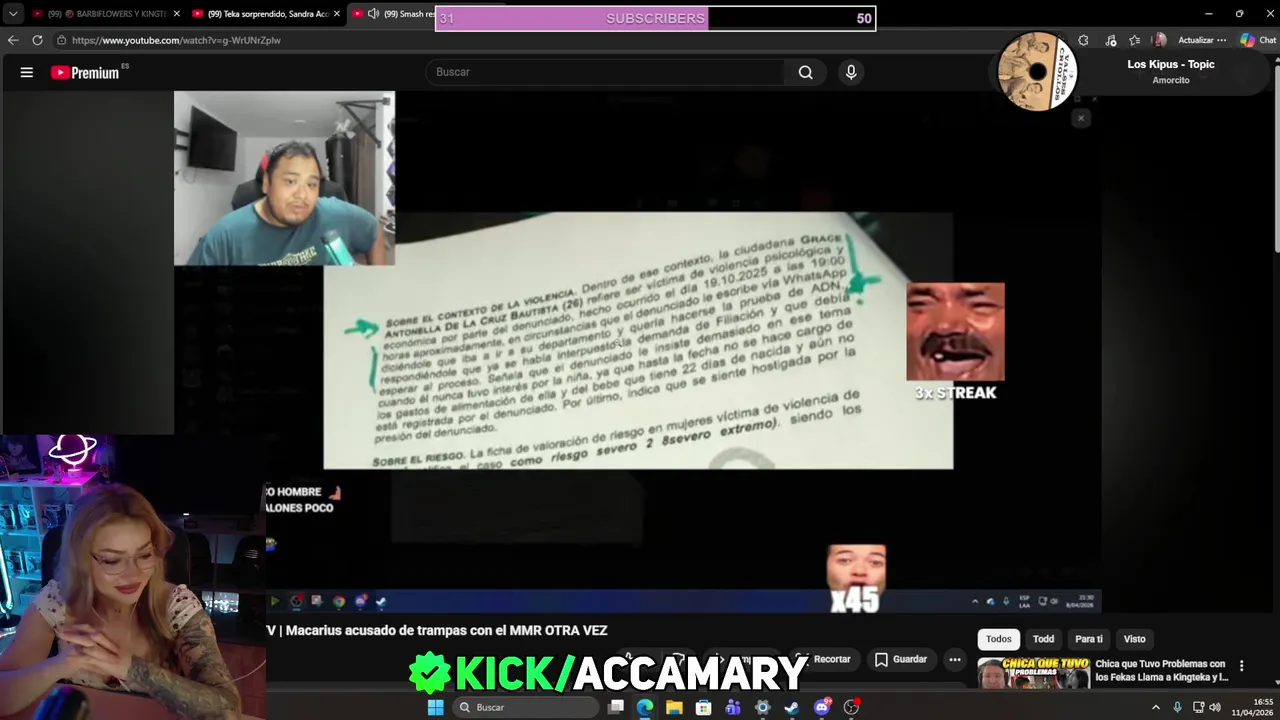The height and width of the screenshot is (720, 1280).
Task: Open Copilot Chat in browser toolbar
Action: (x=1258, y=40)
